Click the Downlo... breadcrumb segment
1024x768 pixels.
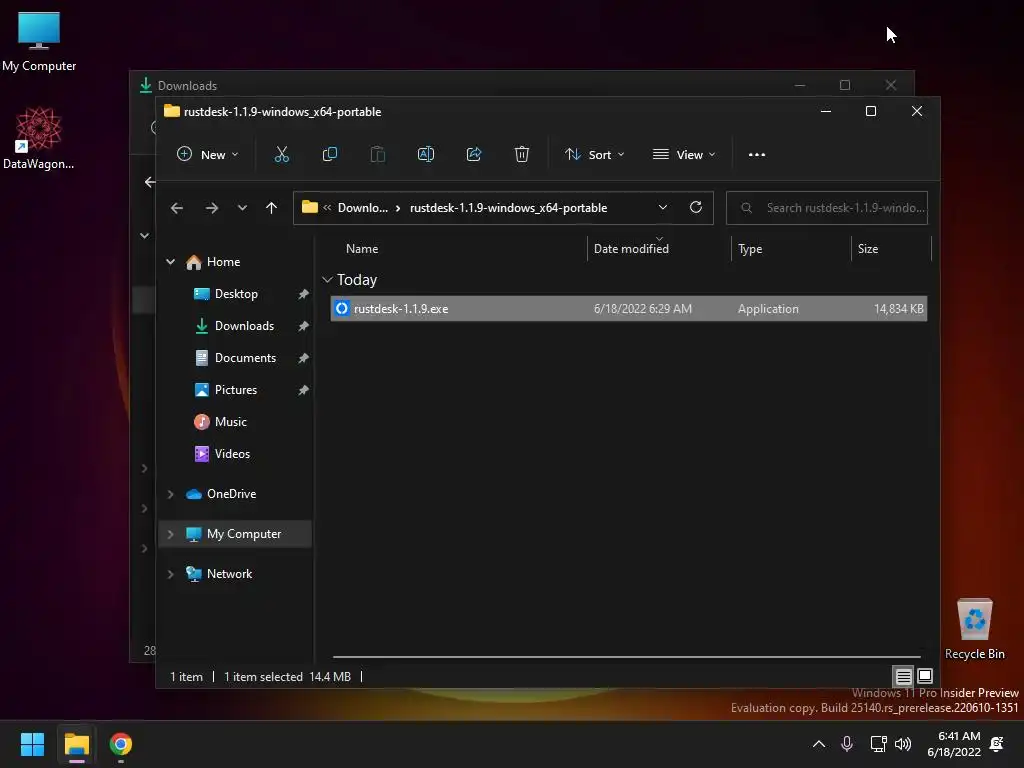pyautogui.click(x=362, y=208)
